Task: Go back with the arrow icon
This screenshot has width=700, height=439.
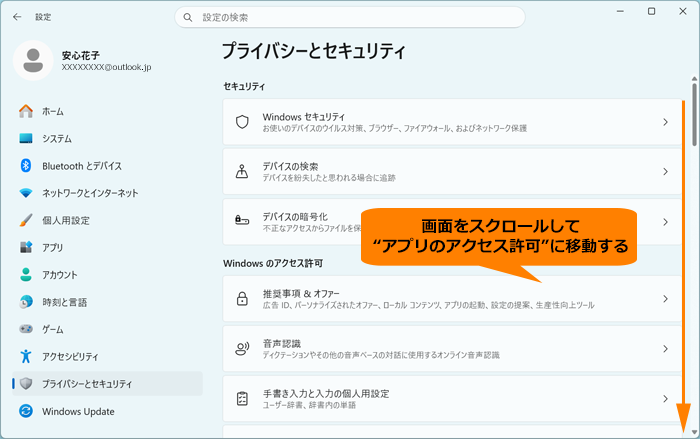Action: tap(17, 17)
